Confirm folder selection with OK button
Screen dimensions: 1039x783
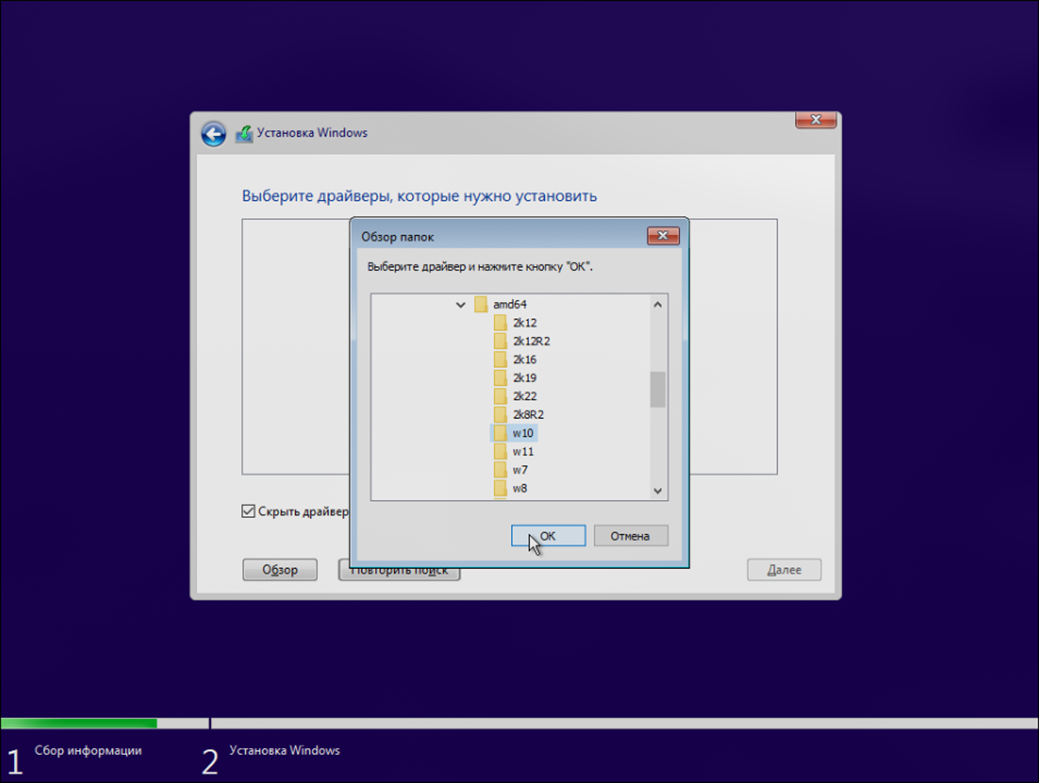(x=548, y=536)
